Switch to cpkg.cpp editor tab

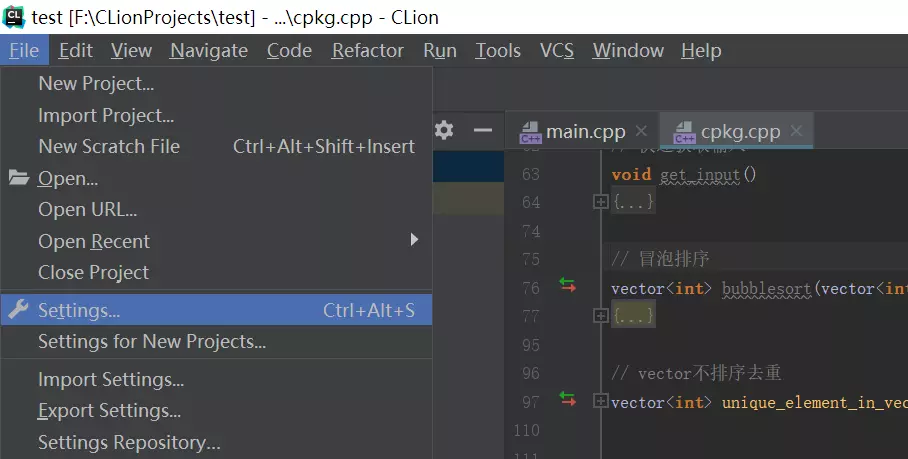click(x=737, y=132)
